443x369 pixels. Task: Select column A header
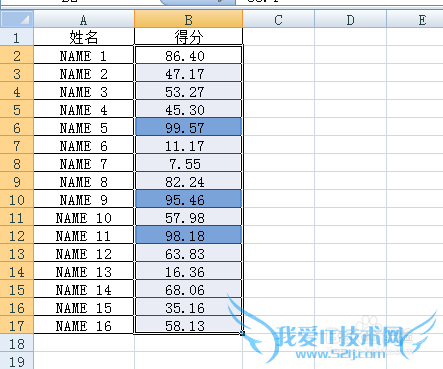[x=84, y=19]
